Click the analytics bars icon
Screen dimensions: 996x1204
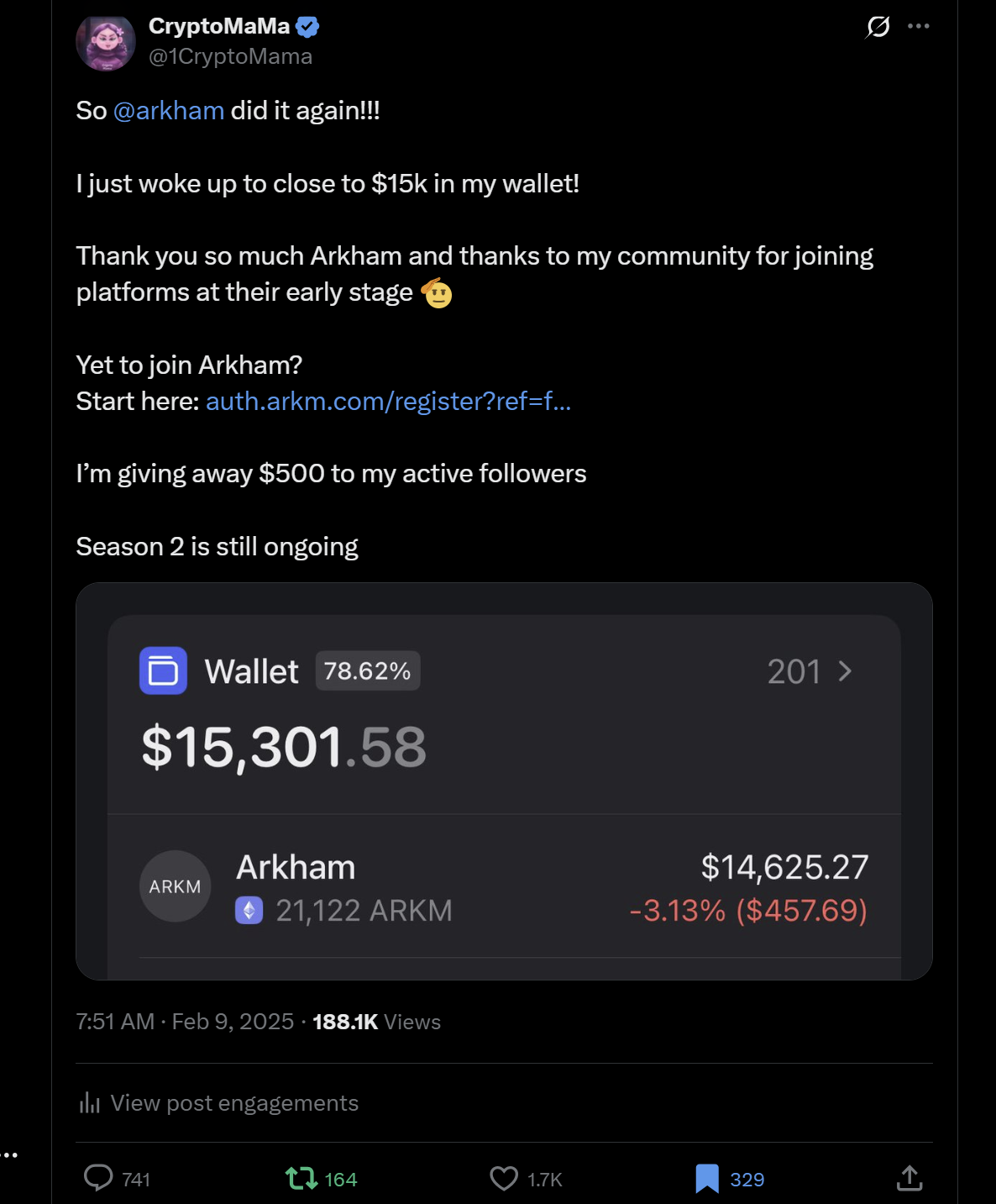[x=89, y=1102]
